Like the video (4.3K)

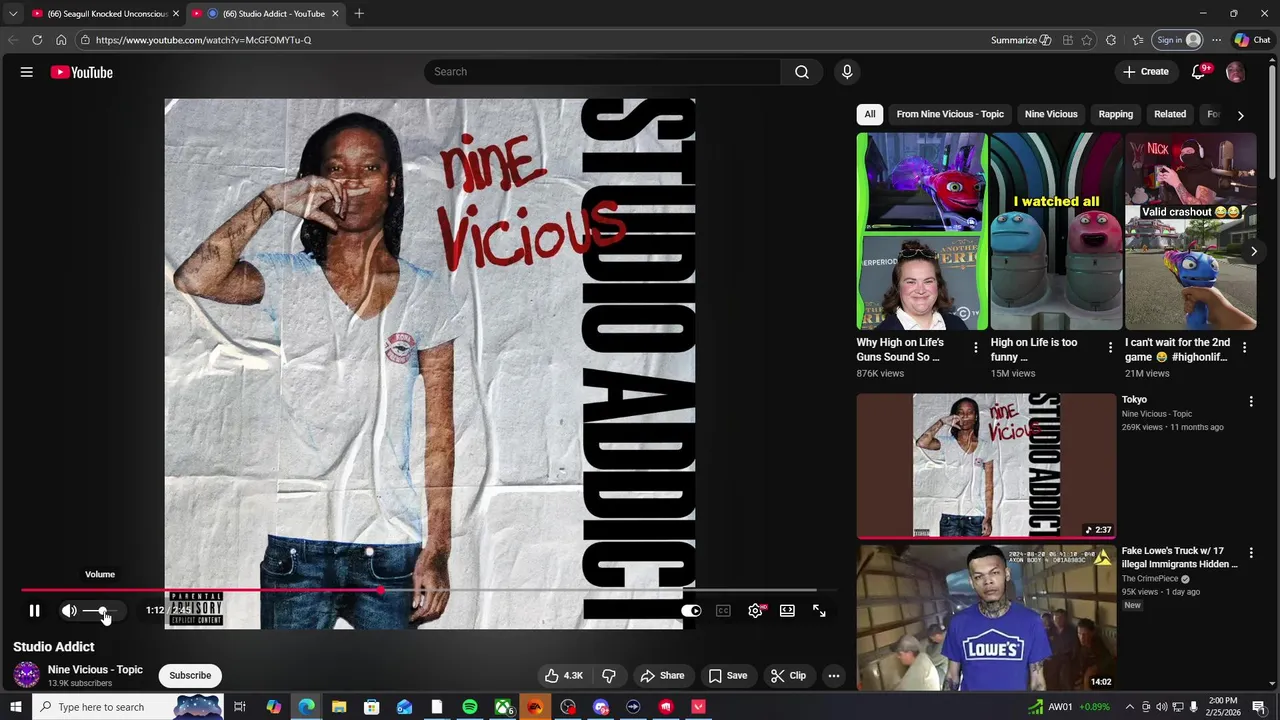[563, 676]
